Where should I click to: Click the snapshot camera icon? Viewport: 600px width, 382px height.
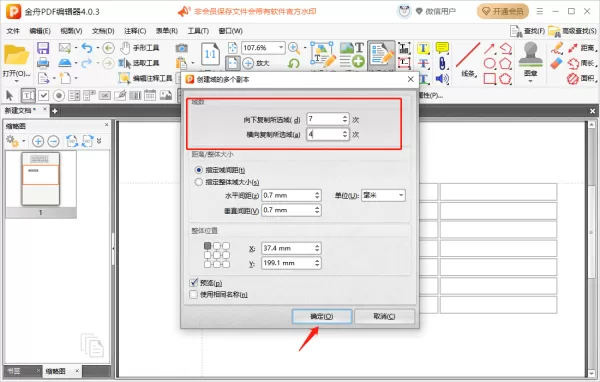pyautogui.click(x=181, y=48)
